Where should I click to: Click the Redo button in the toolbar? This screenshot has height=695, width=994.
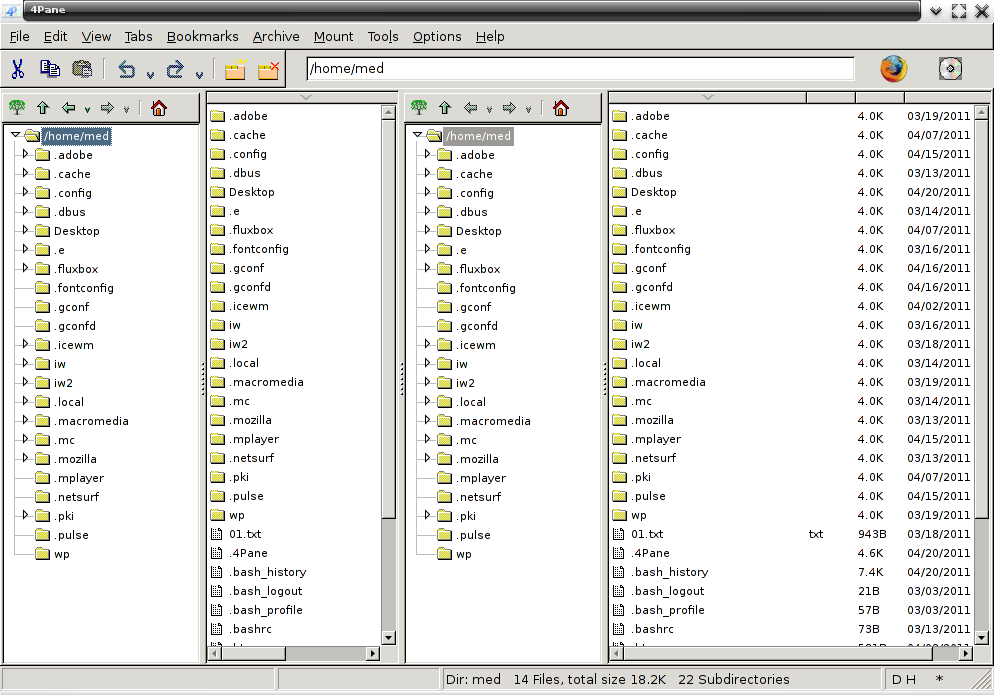pyautogui.click(x=173, y=69)
